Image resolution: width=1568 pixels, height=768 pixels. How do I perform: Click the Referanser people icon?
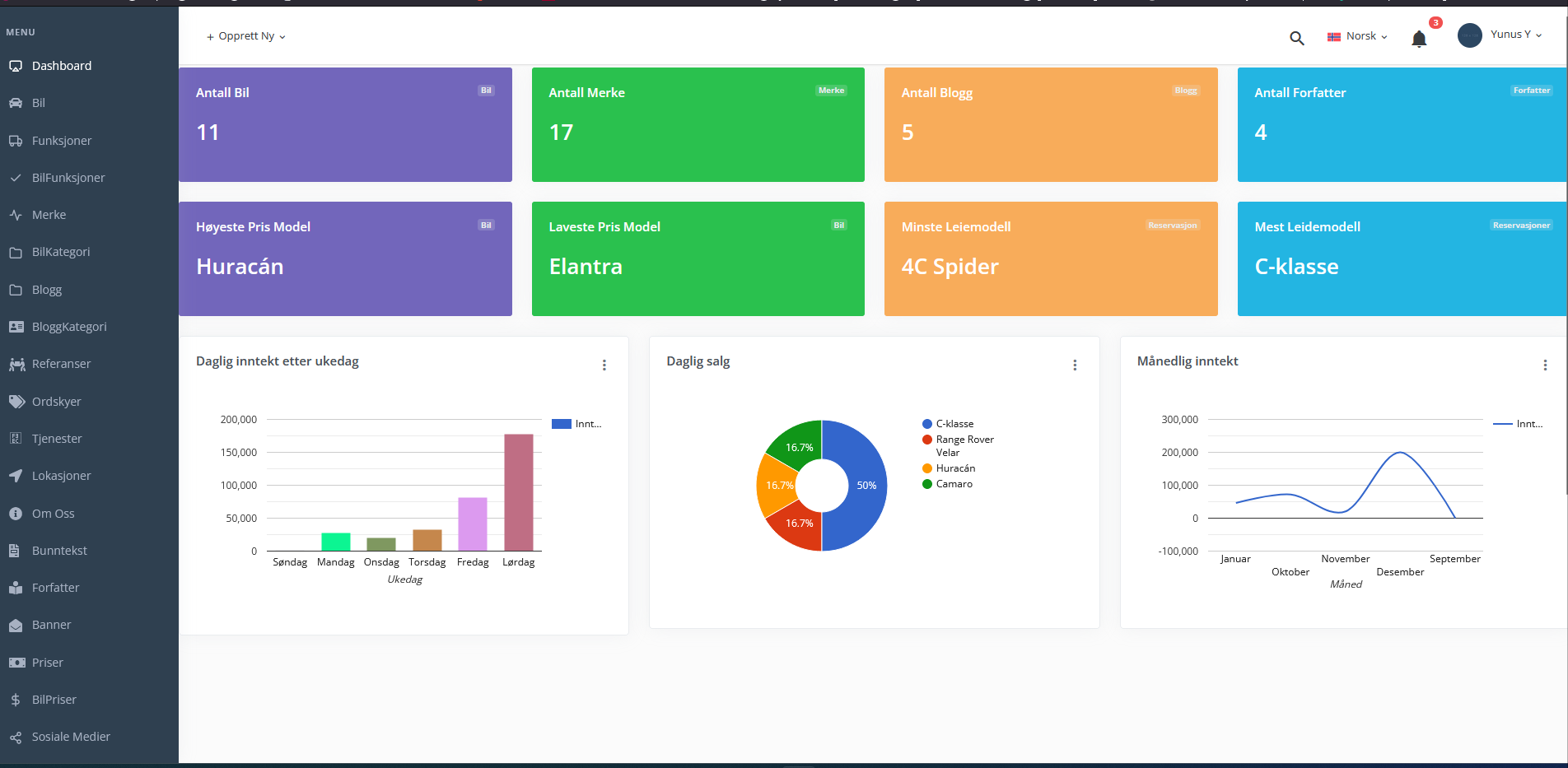pyautogui.click(x=16, y=364)
